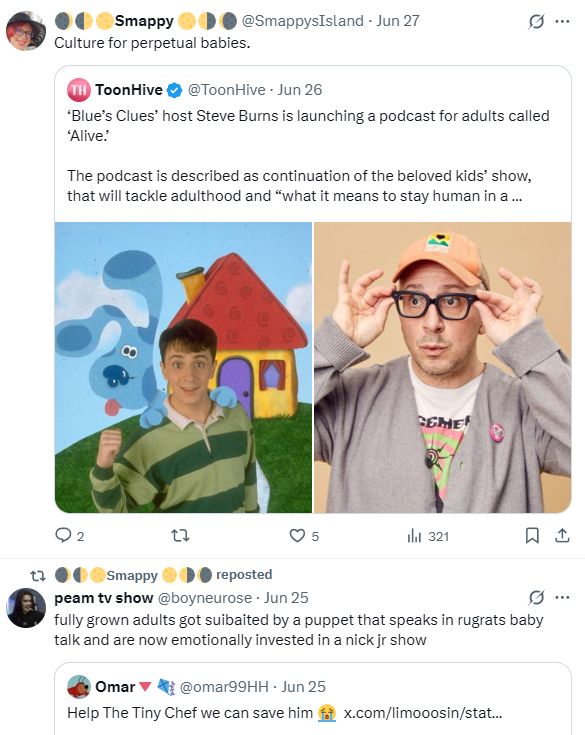585x735 pixels.
Task: Repost Smappy's 'Culture for perpetual babies' tweet
Action: pos(180,535)
